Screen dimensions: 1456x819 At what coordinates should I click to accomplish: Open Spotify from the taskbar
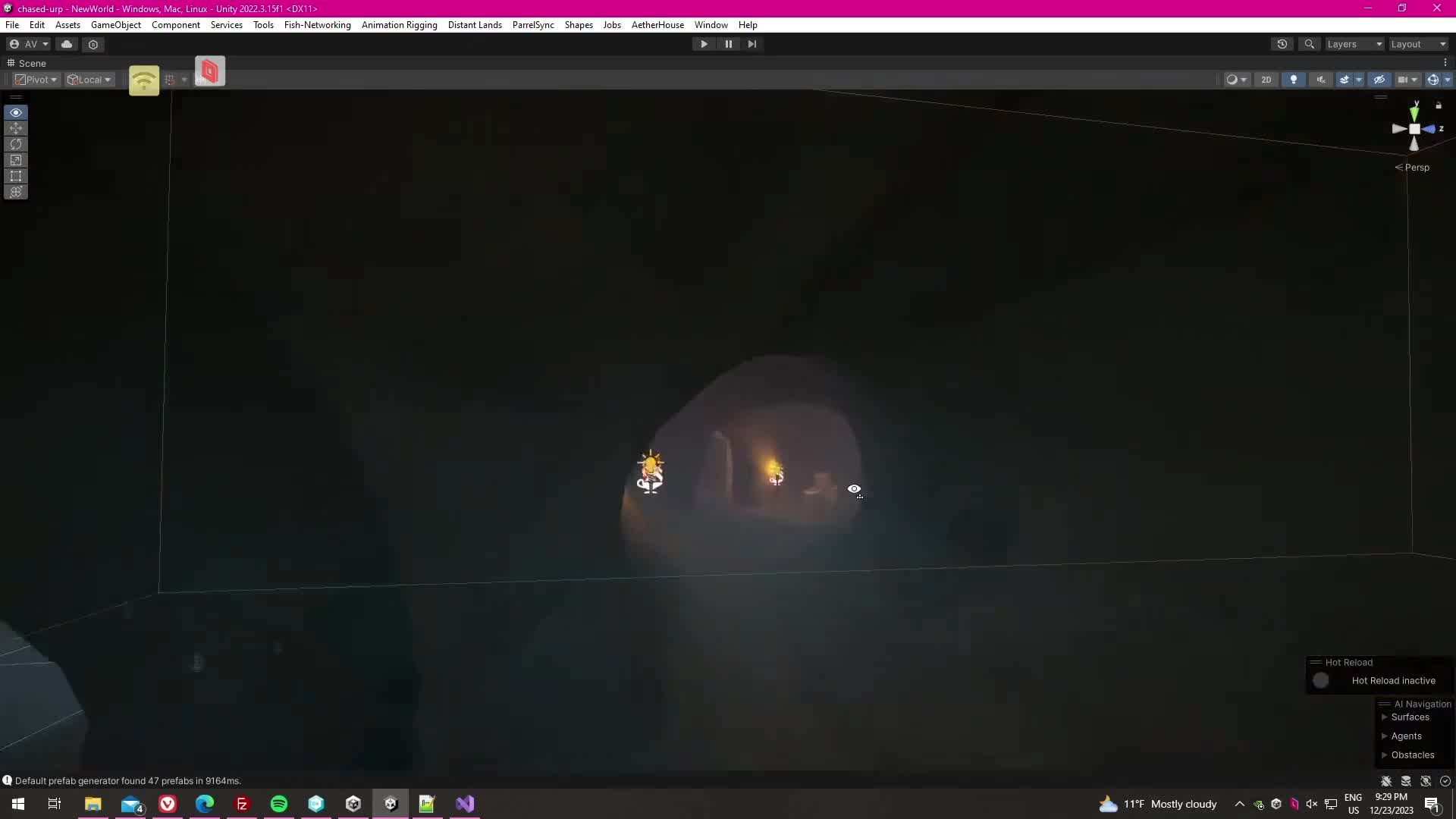point(279,804)
